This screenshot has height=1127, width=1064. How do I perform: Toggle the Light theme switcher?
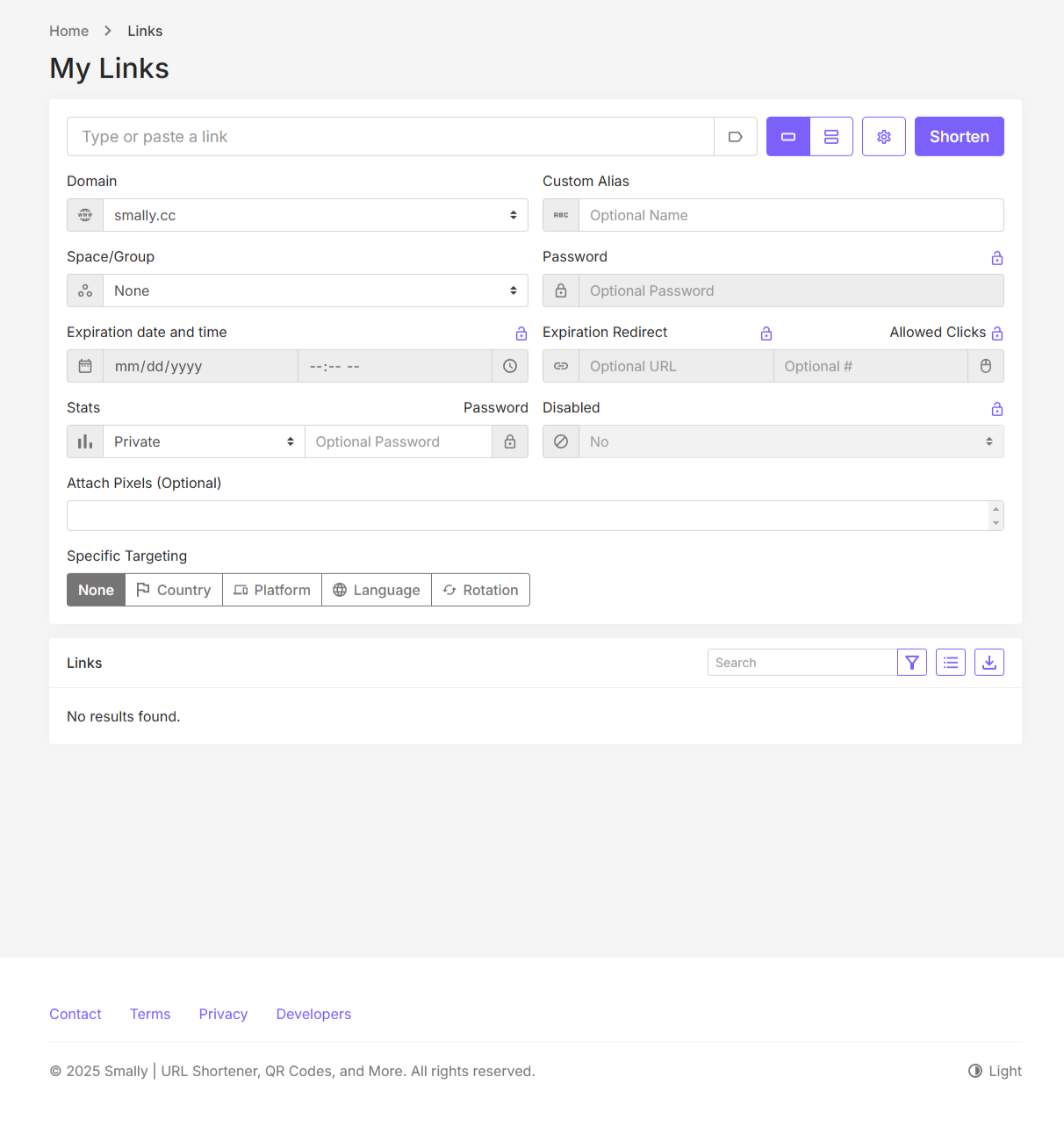point(995,1071)
